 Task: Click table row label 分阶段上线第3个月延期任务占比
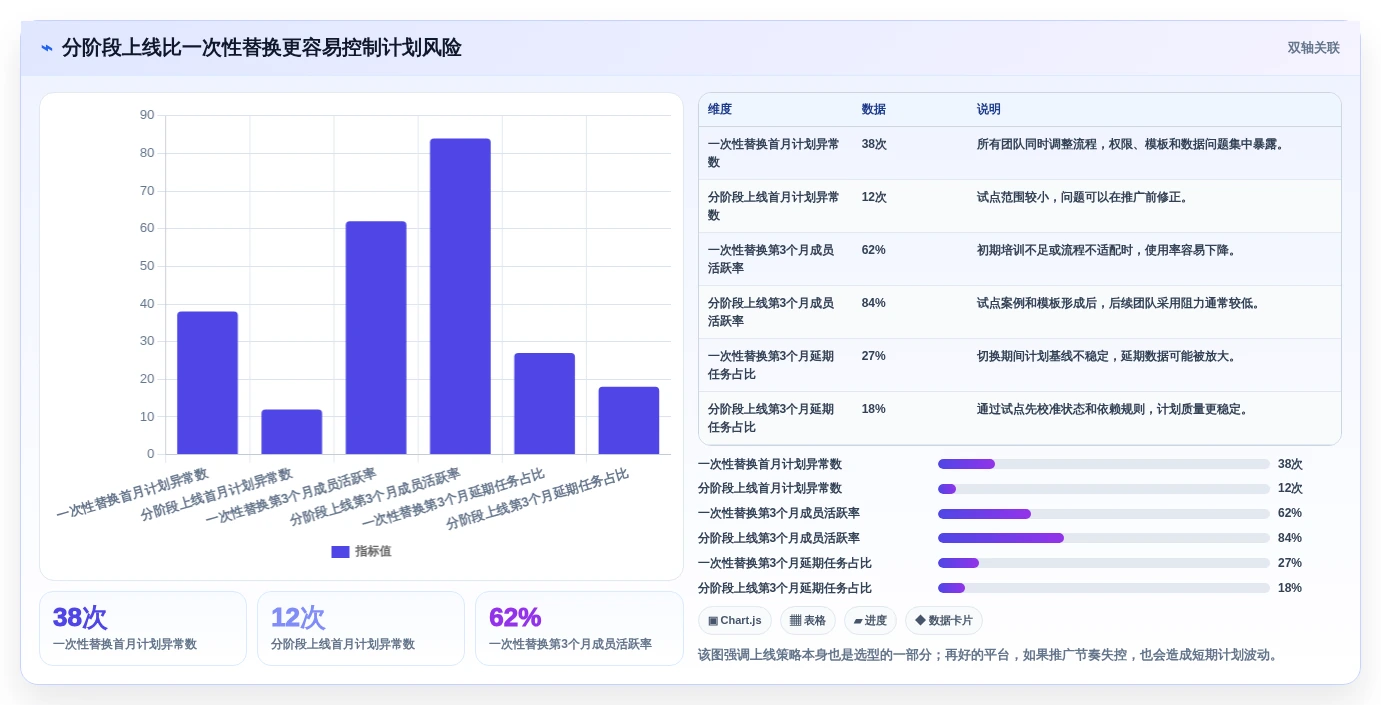point(771,418)
